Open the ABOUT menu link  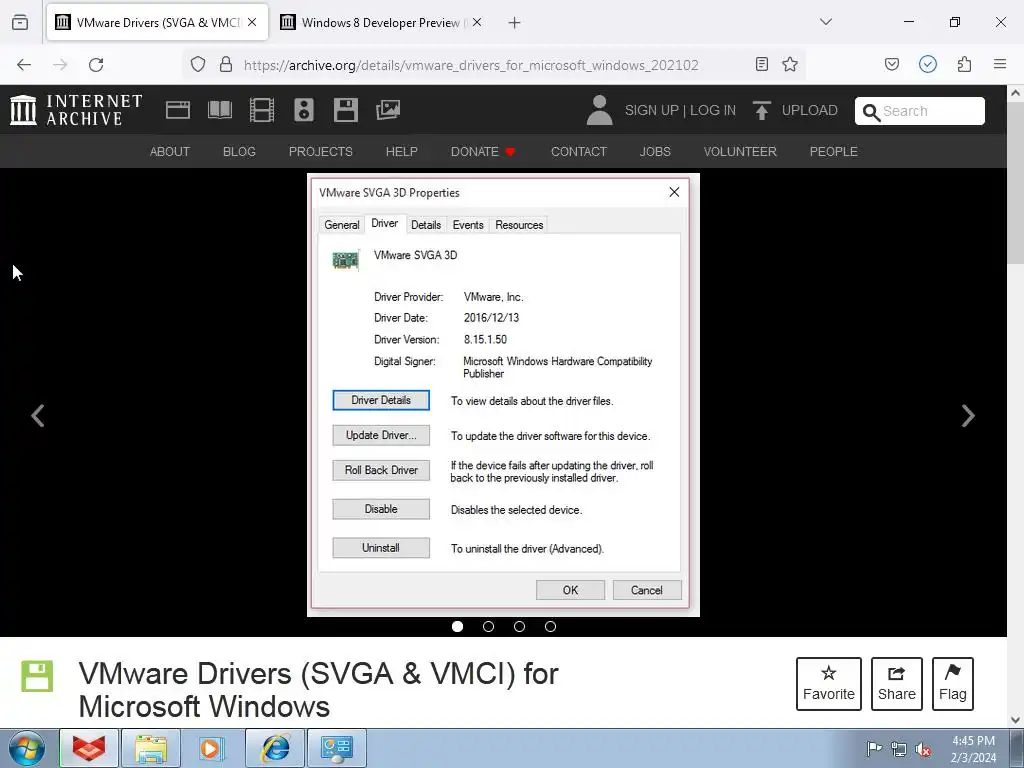point(170,152)
